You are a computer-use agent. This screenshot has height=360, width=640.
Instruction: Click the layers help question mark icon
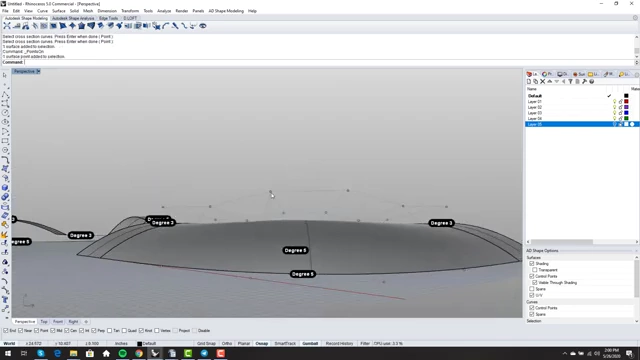[x=591, y=82]
